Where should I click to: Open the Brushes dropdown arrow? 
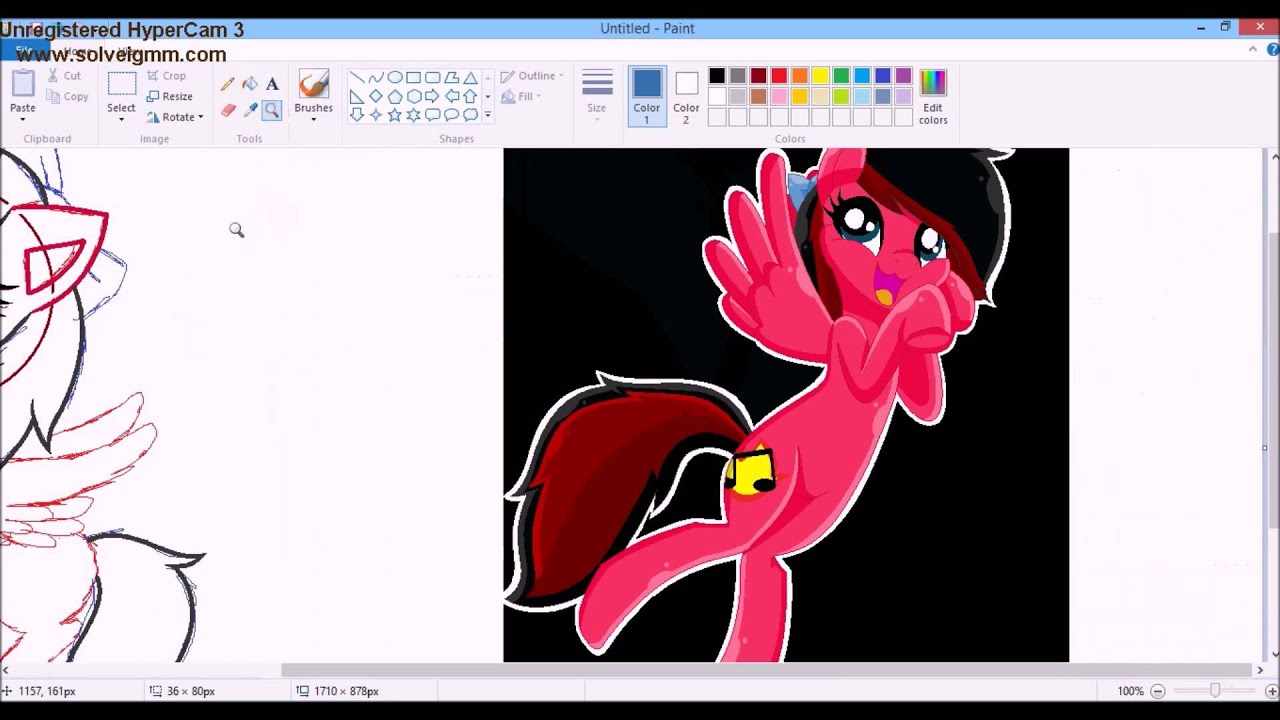(313, 120)
